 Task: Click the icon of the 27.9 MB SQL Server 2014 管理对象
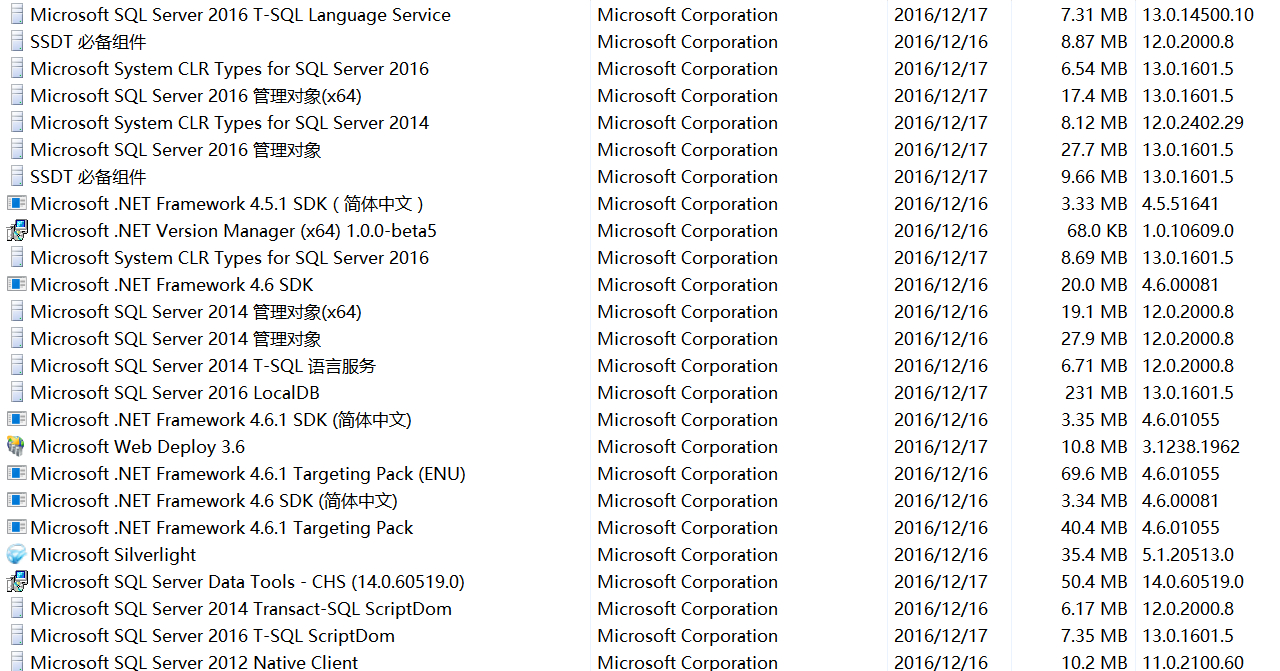16,338
